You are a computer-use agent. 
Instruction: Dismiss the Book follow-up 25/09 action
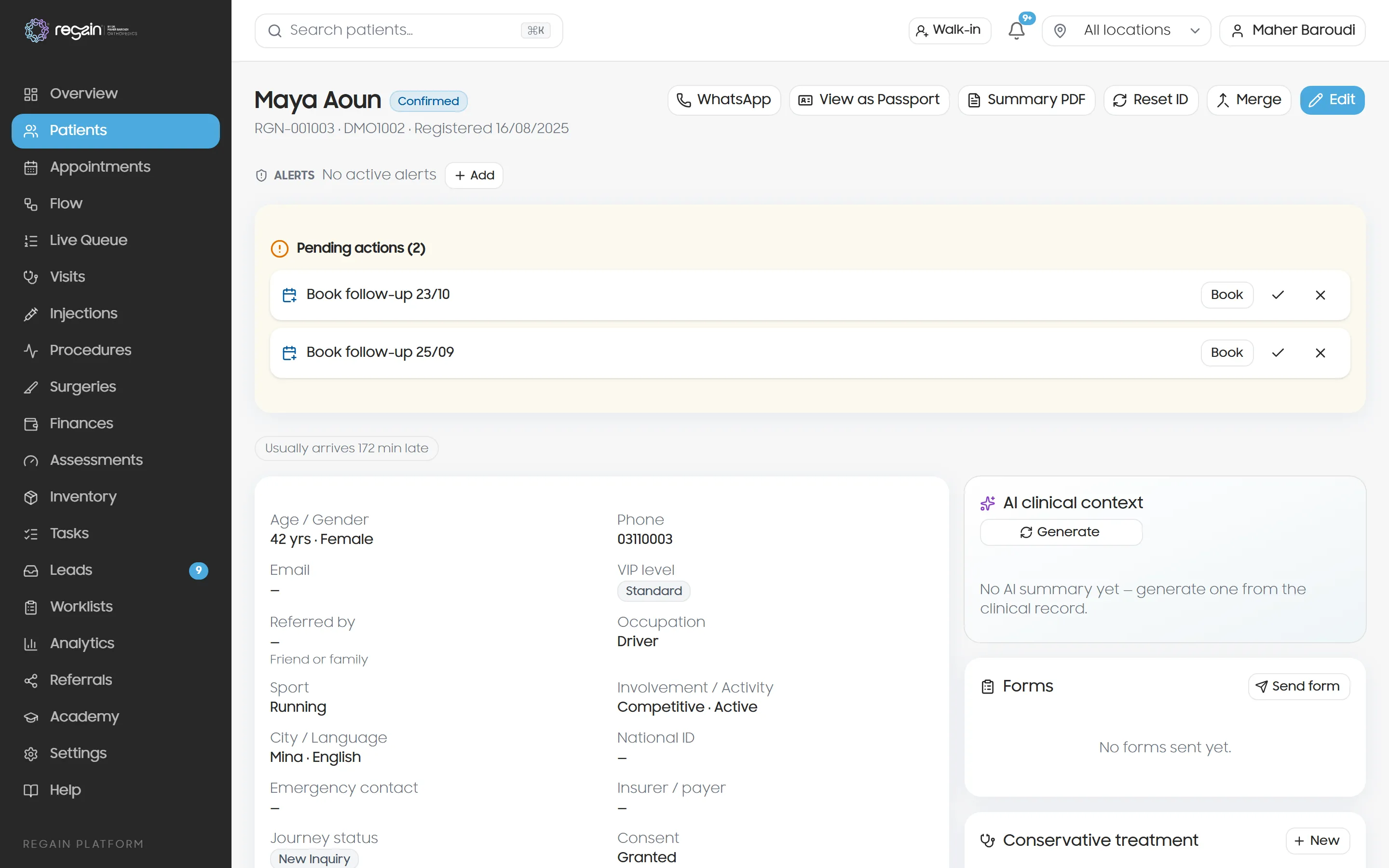[x=1320, y=353]
